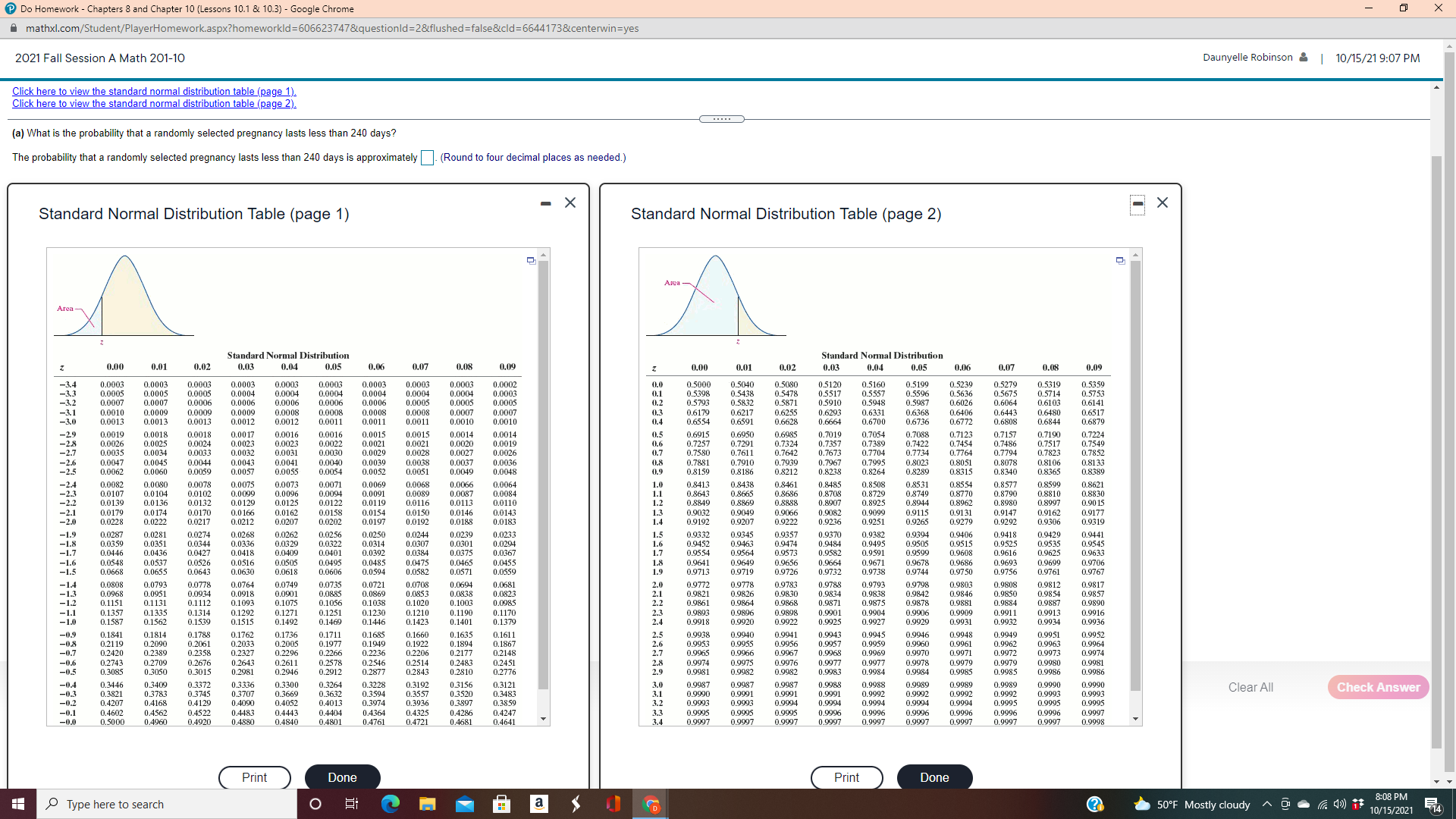Image resolution: width=1456 pixels, height=819 pixels.
Task: Open the standard normal table page 1 link
Action: pos(154,91)
